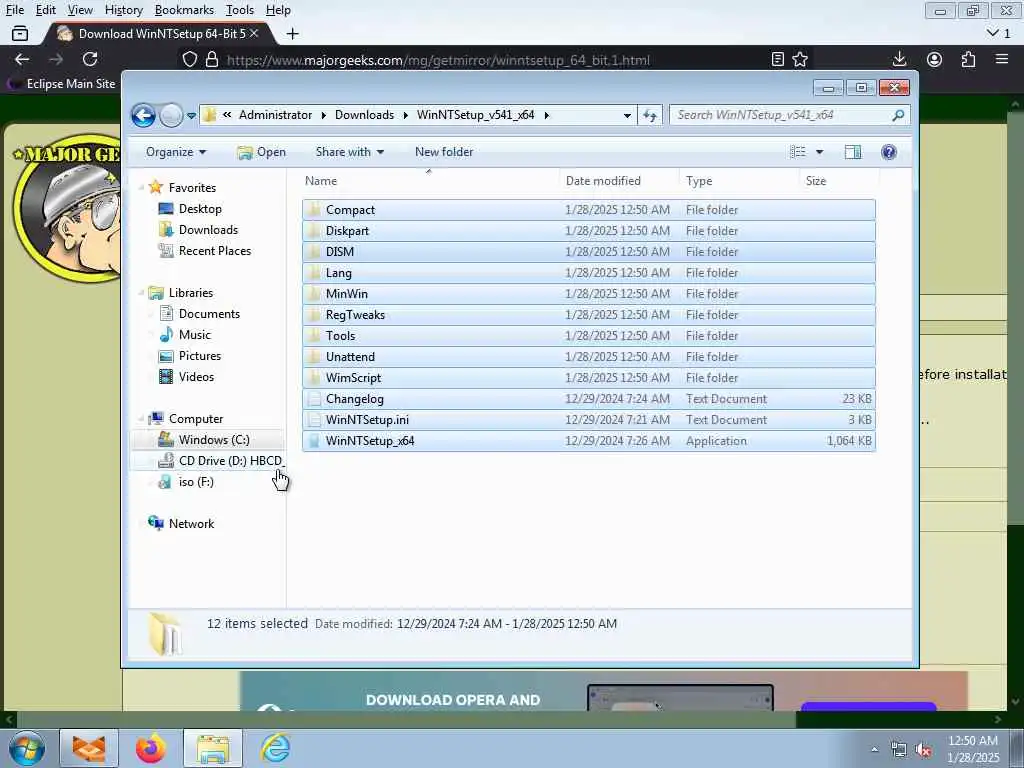Open the view options dropdown arrow

coord(820,152)
